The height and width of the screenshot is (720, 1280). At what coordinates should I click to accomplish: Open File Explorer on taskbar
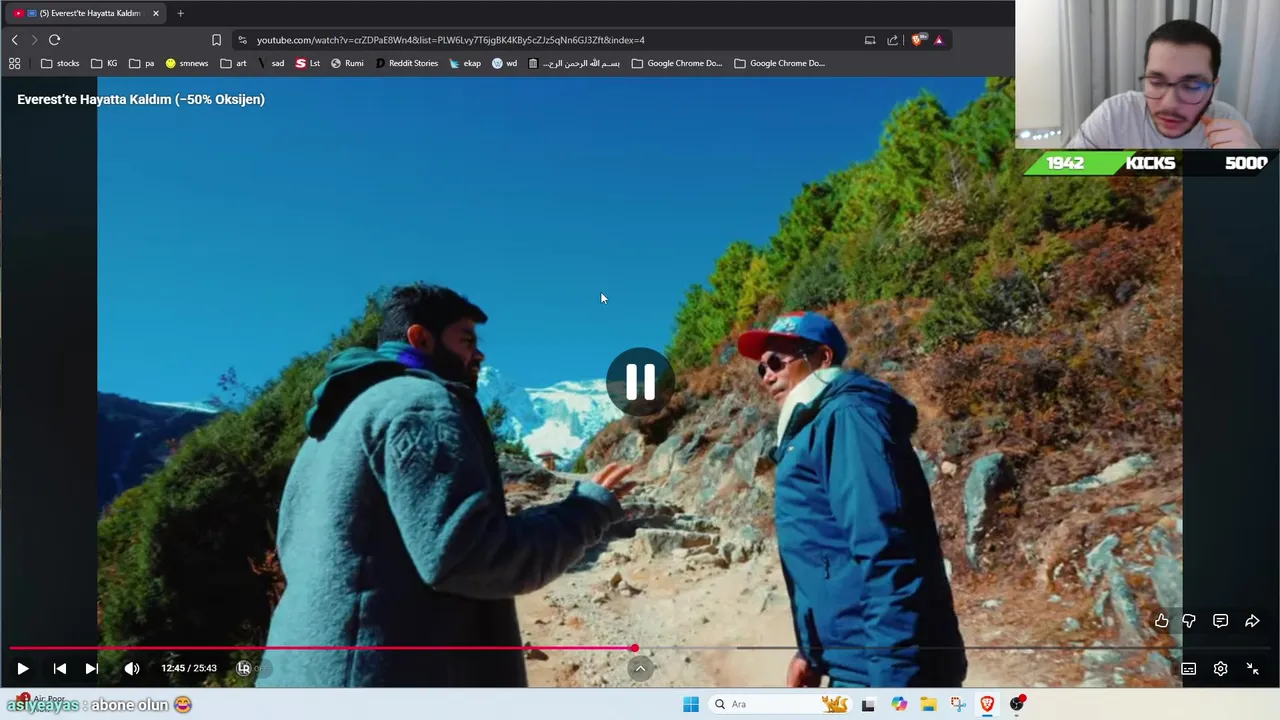(x=928, y=704)
